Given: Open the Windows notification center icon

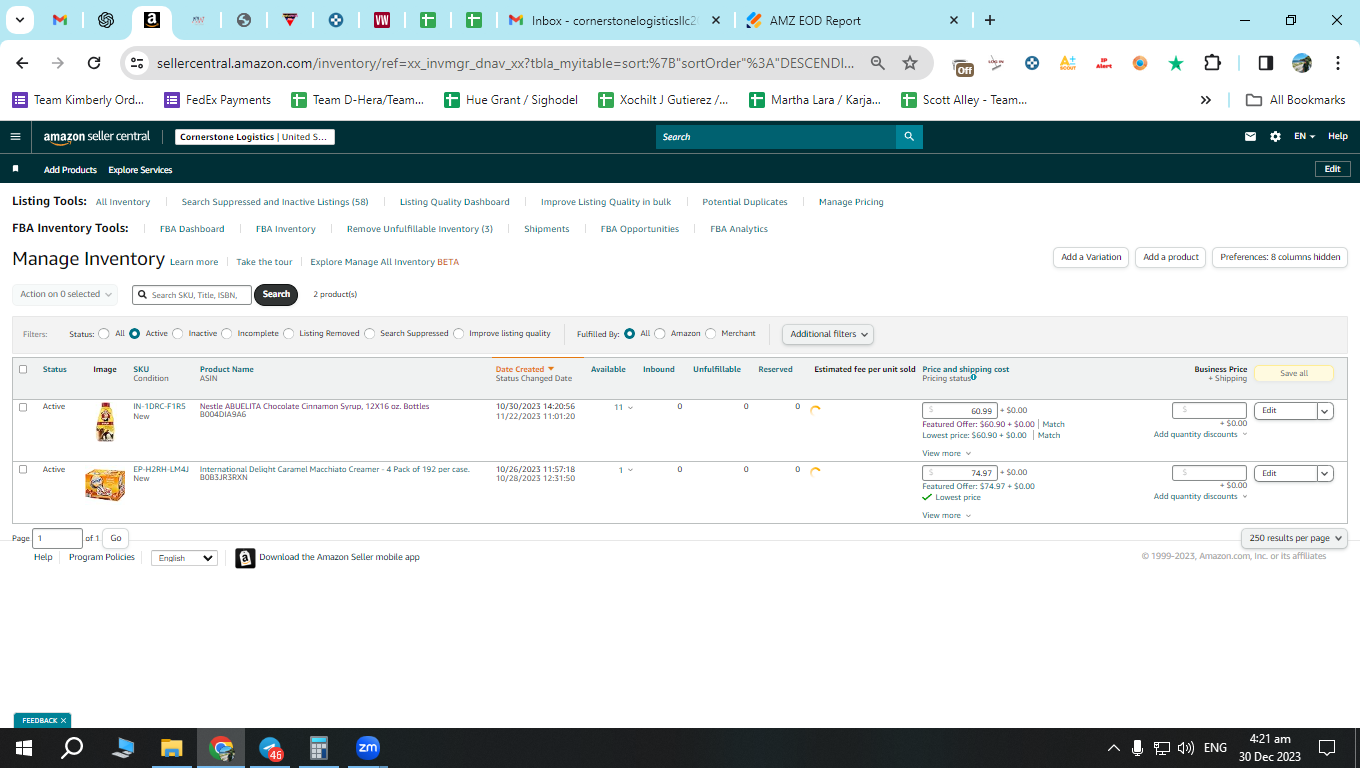Looking at the screenshot, I should click(x=1327, y=748).
